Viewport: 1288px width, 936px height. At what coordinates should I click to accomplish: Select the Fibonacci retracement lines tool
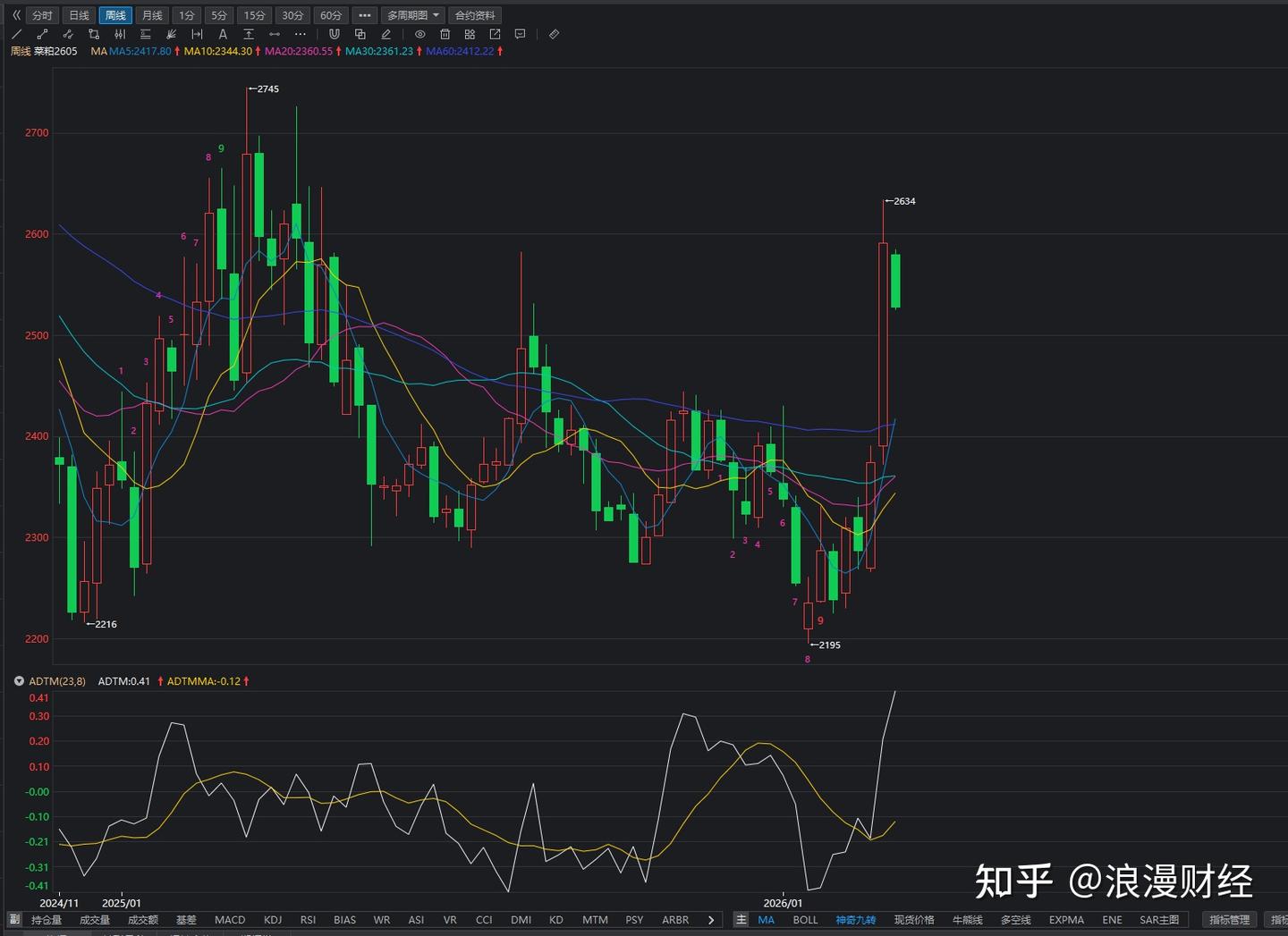[146, 34]
